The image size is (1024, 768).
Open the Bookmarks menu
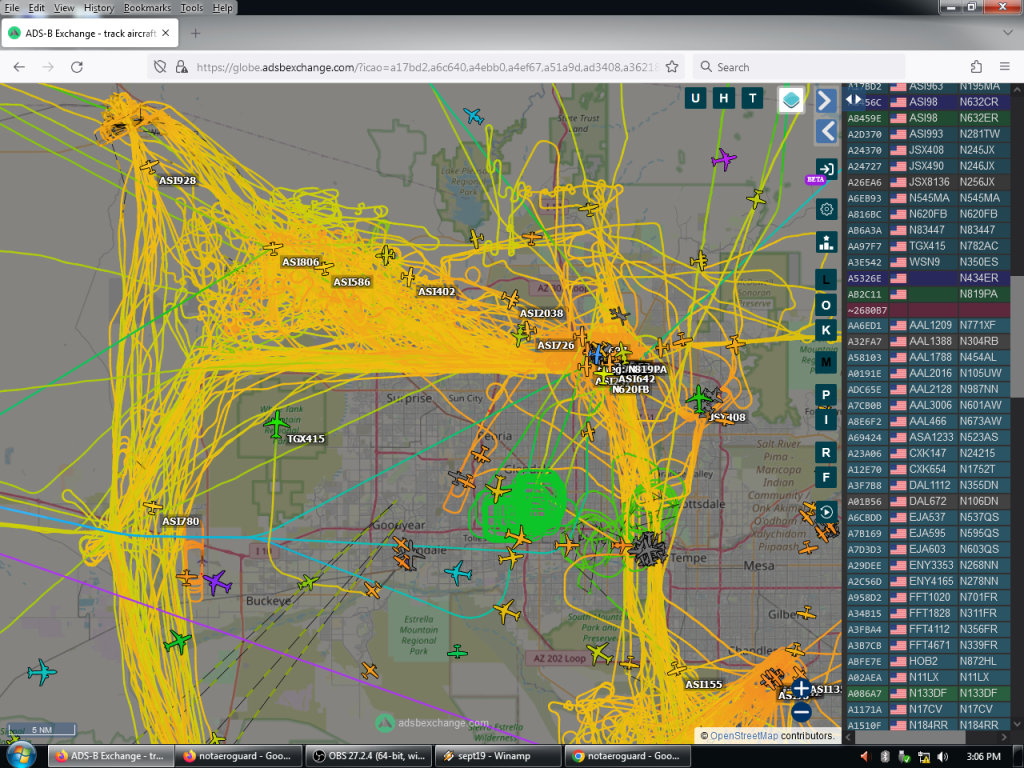(x=147, y=8)
